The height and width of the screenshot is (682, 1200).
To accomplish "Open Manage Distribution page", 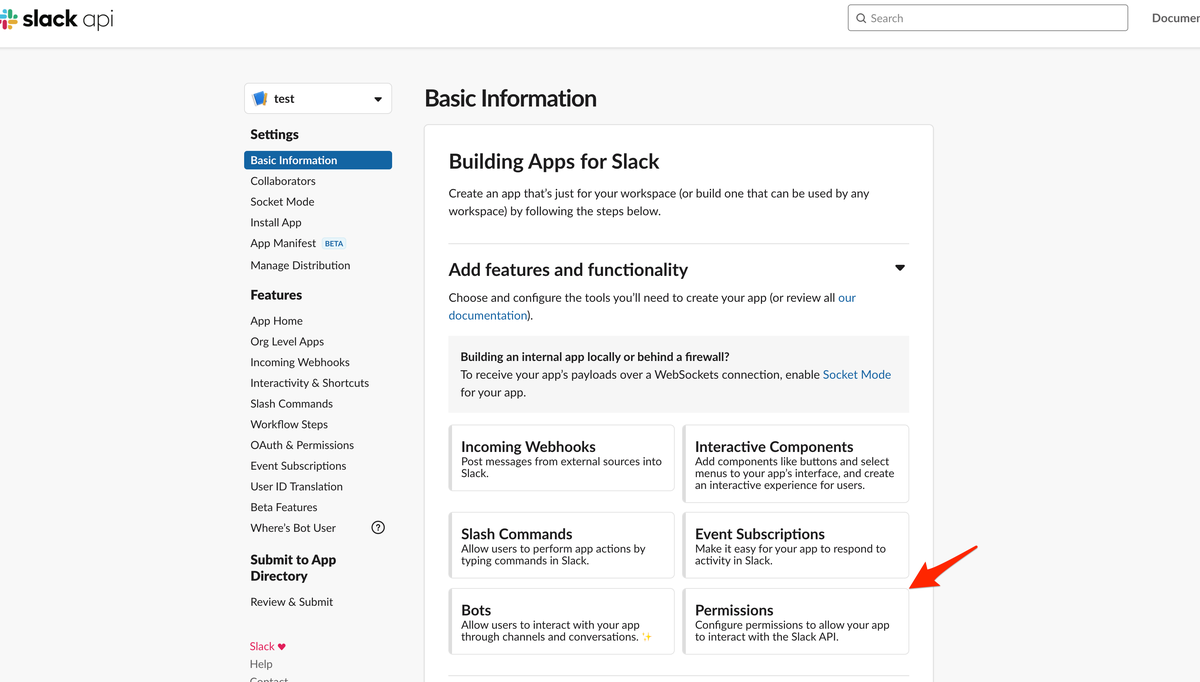I will pyautogui.click(x=300, y=265).
